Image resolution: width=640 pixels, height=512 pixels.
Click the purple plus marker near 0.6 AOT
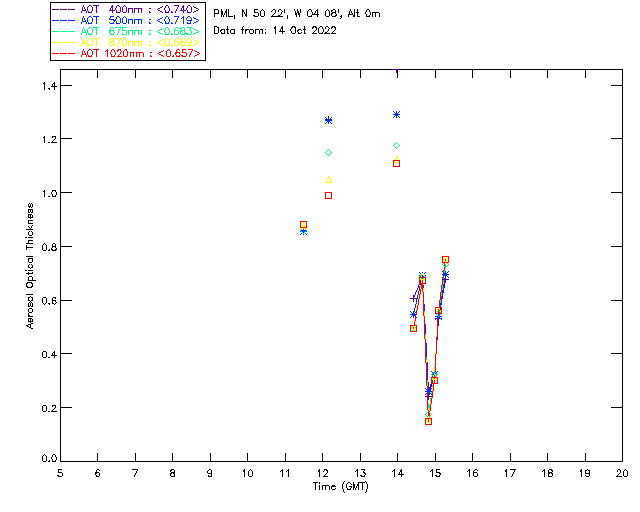413,298
